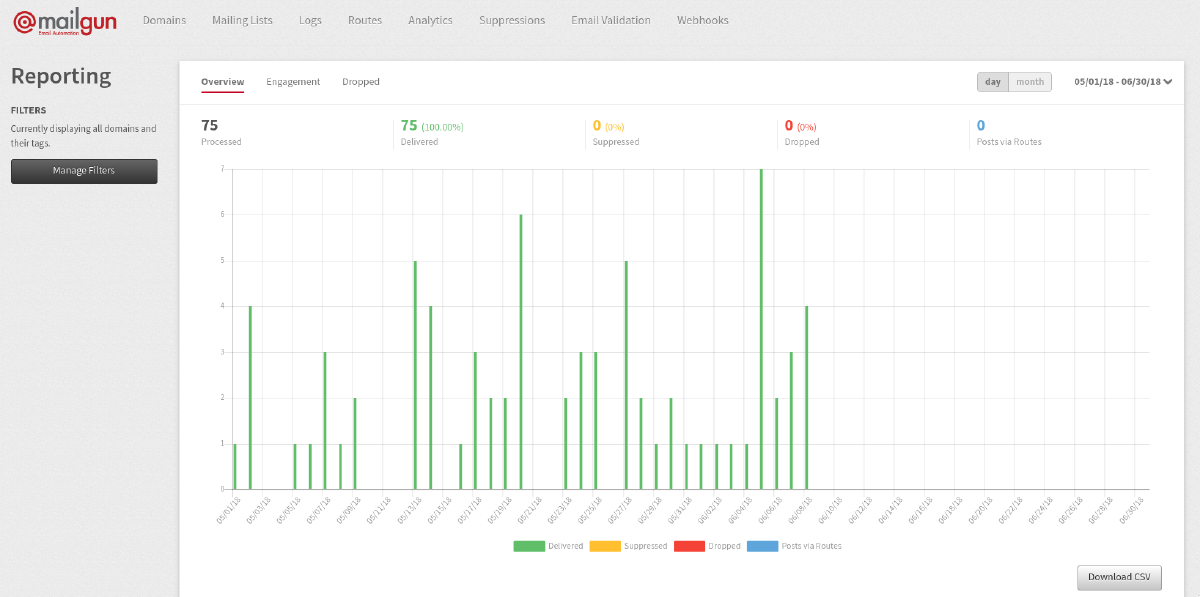Navigate to Routes
This screenshot has width=1200, height=597.
(365, 20)
